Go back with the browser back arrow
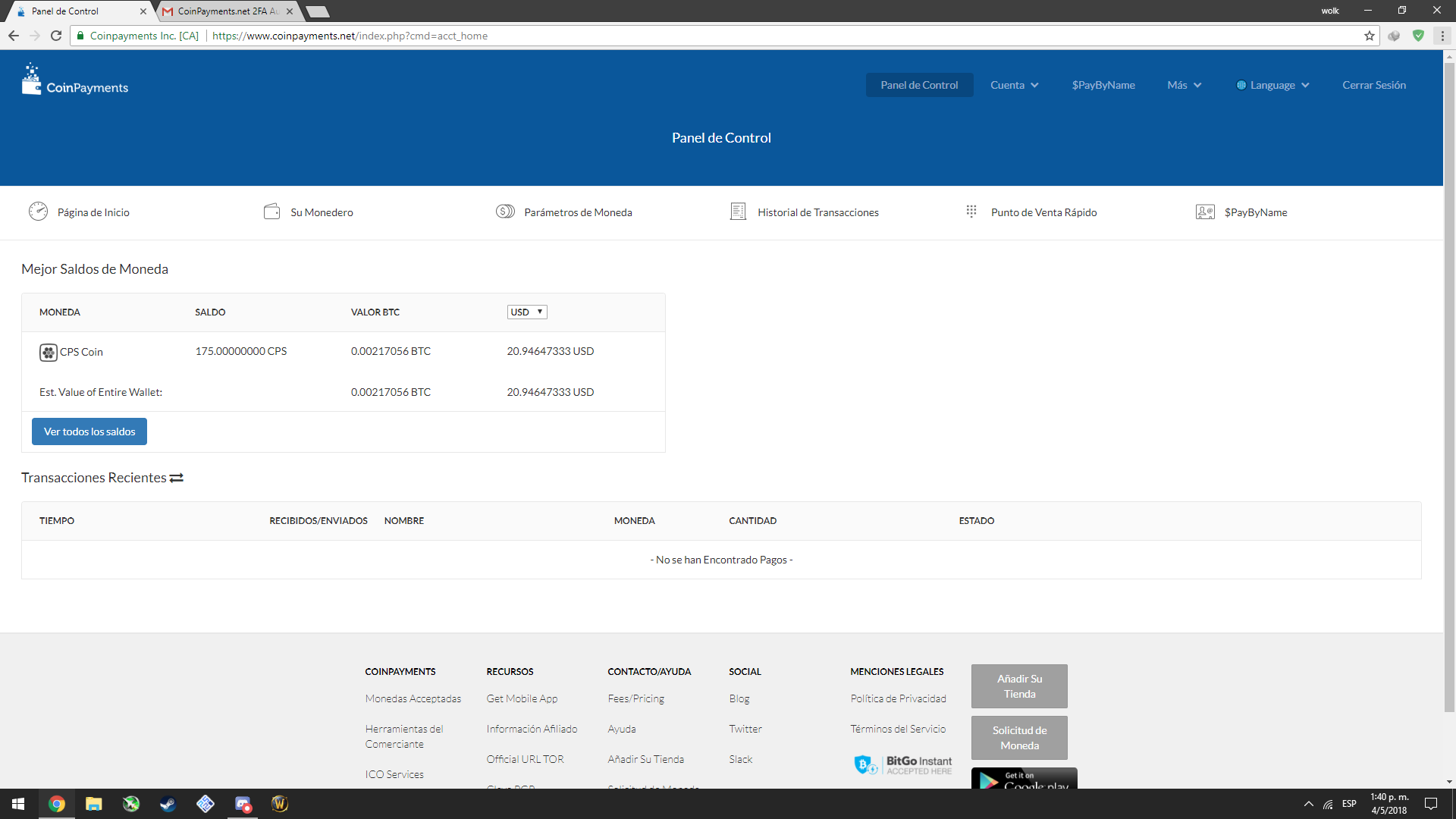The width and height of the screenshot is (1456, 819). coord(14,36)
